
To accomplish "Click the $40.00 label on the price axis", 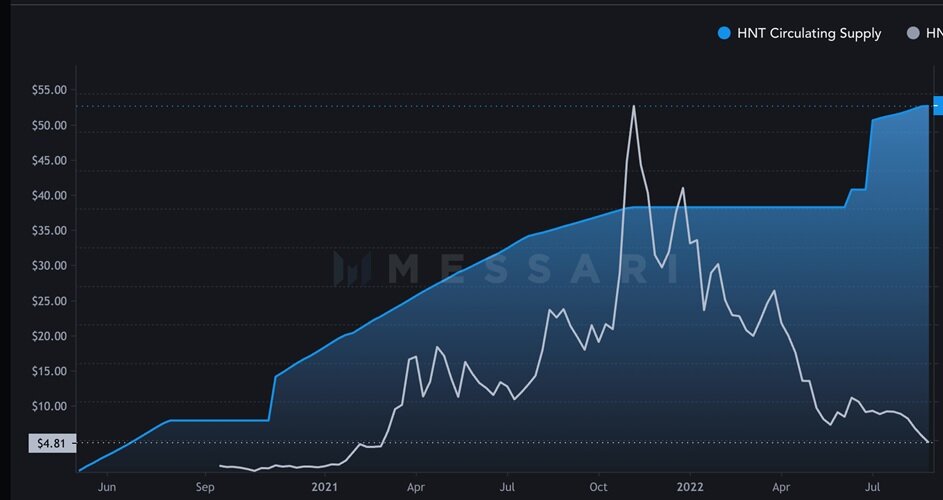I will coord(49,196).
